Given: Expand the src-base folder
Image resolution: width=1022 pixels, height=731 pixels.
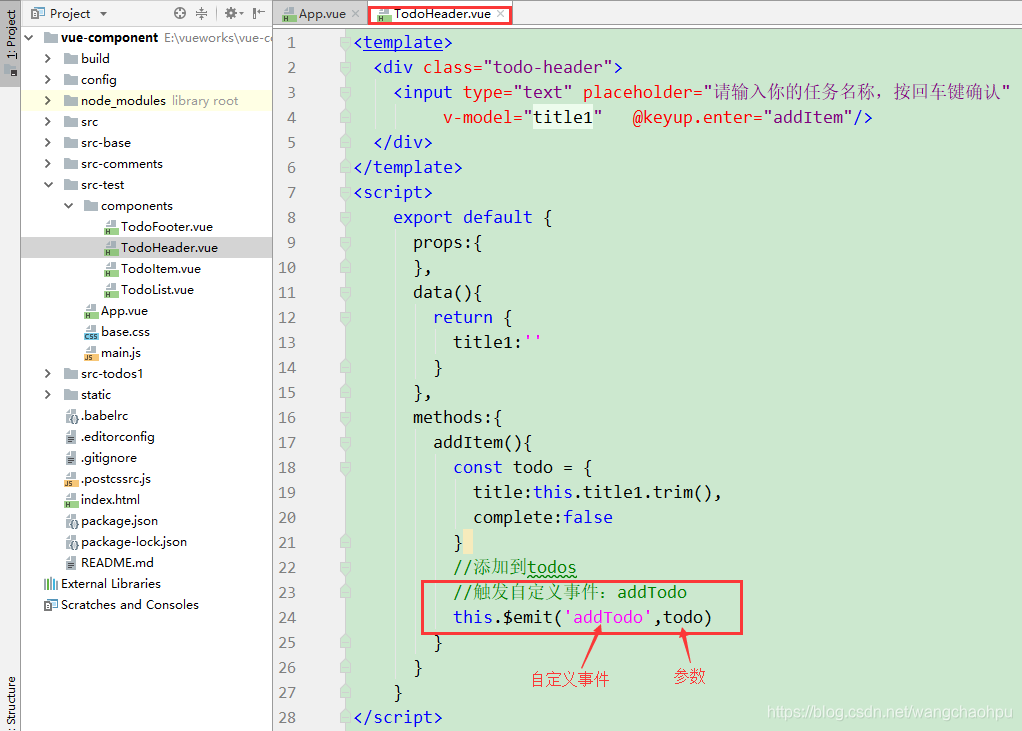Looking at the screenshot, I should tap(47, 143).
